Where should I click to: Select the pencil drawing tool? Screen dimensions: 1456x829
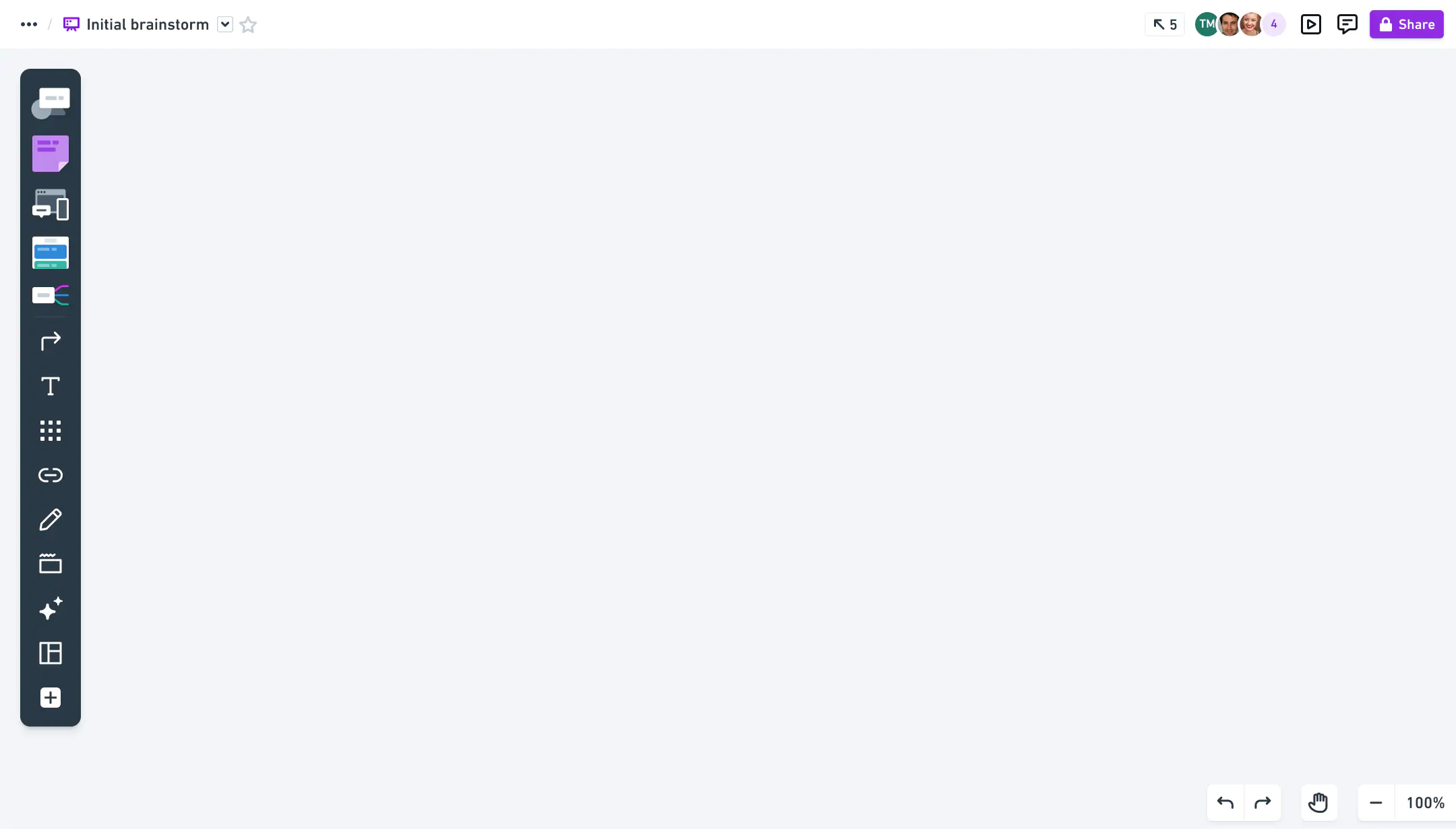[51, 520]
